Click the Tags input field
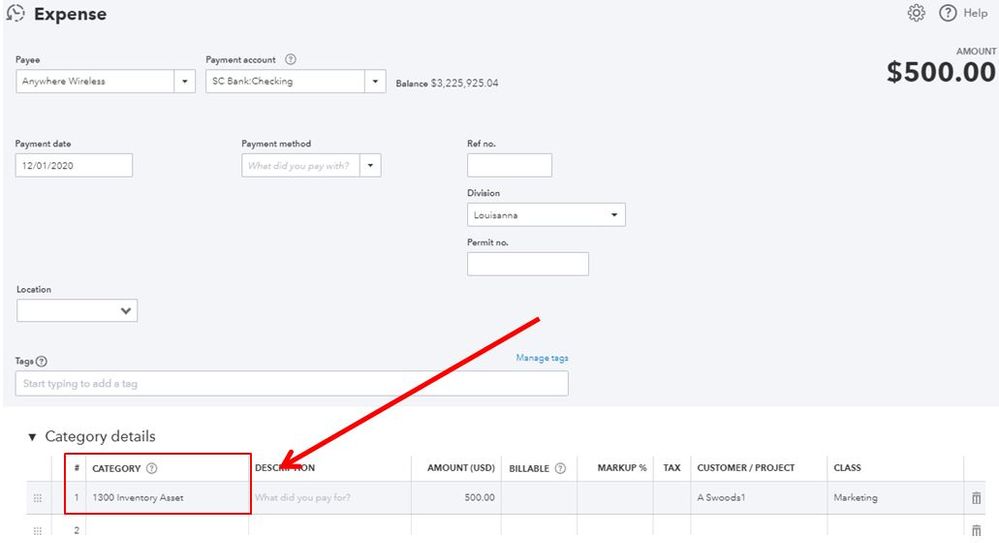Viewport: 999px width, 543px height. click(x=291, y=384)
